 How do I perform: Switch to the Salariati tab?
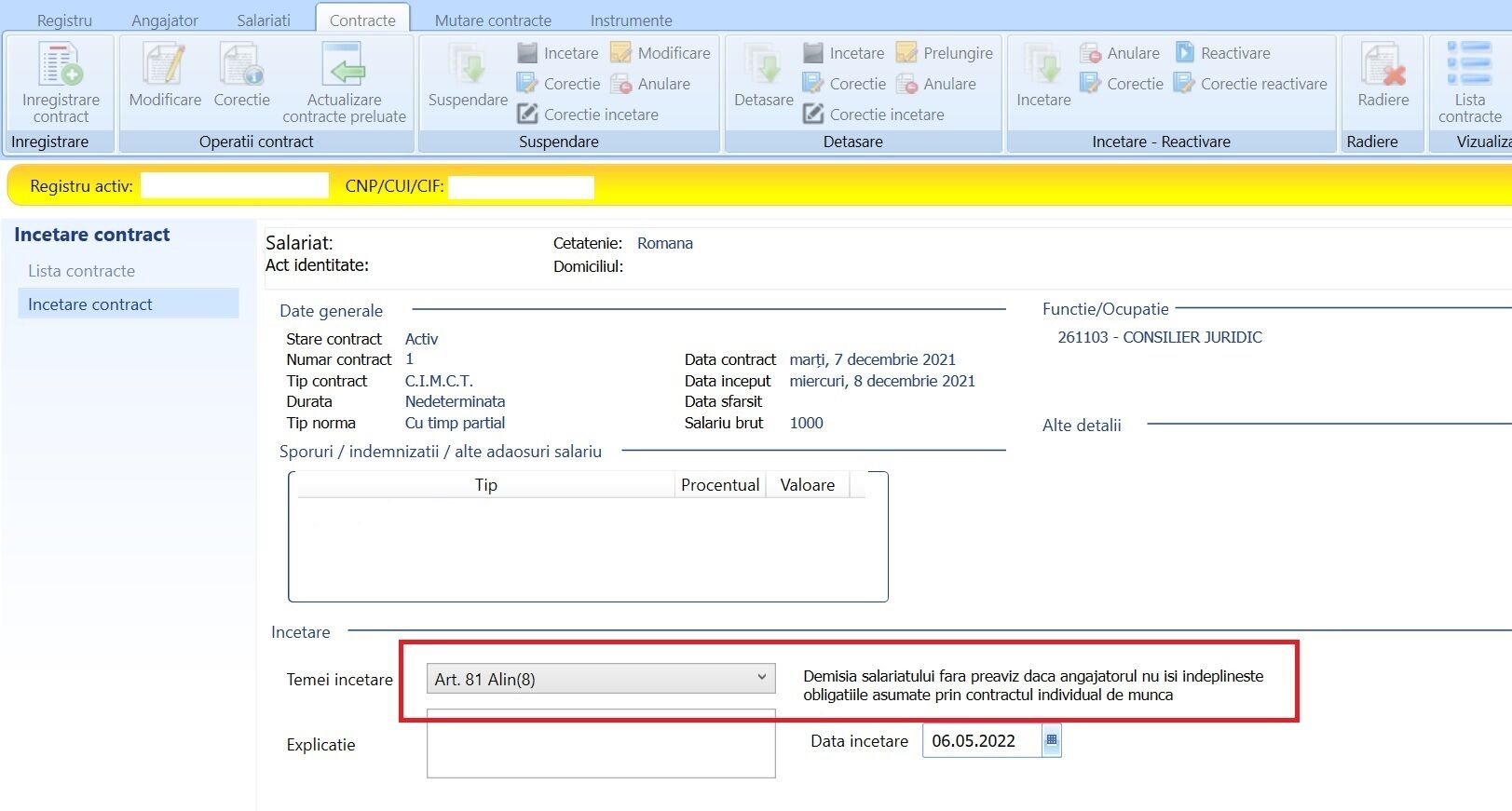click(x=264, y=20)
